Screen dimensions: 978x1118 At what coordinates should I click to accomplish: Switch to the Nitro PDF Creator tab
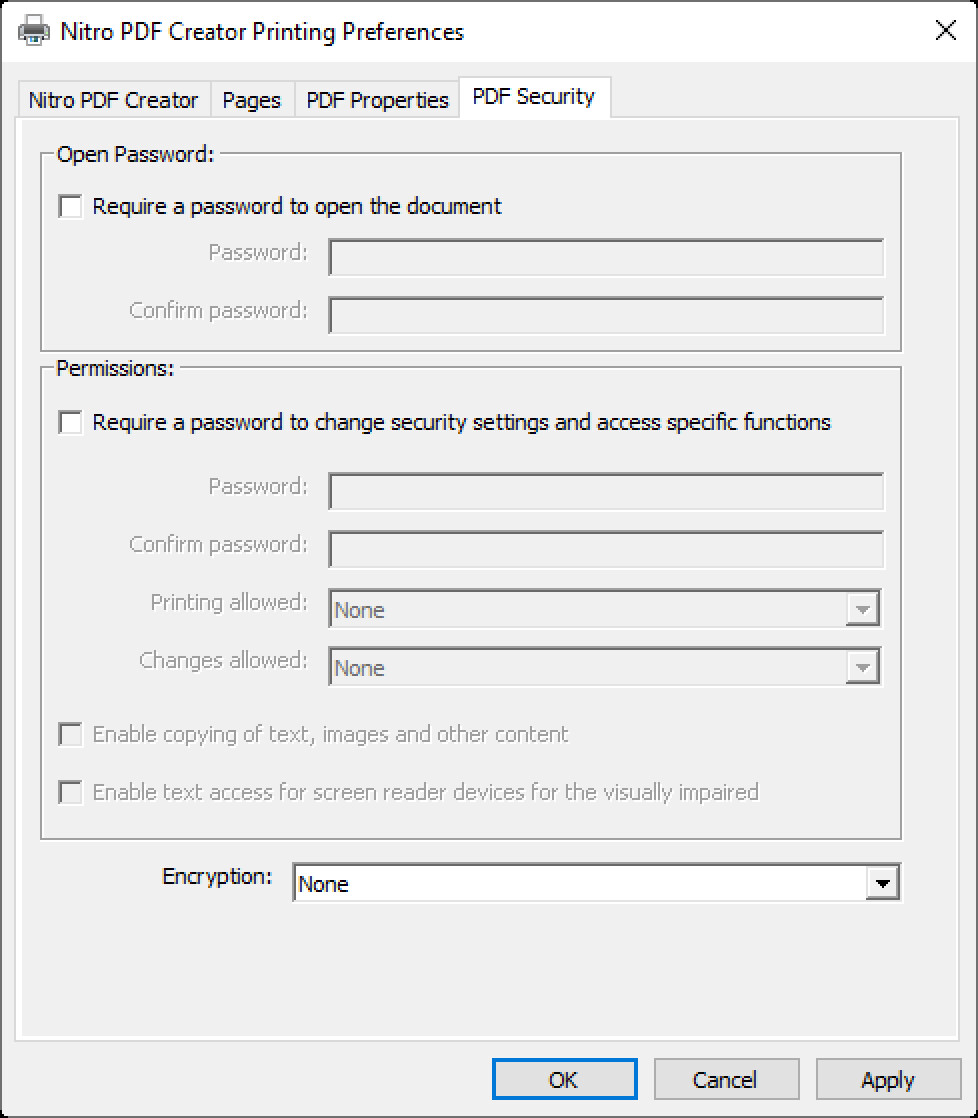coord(113,100)
